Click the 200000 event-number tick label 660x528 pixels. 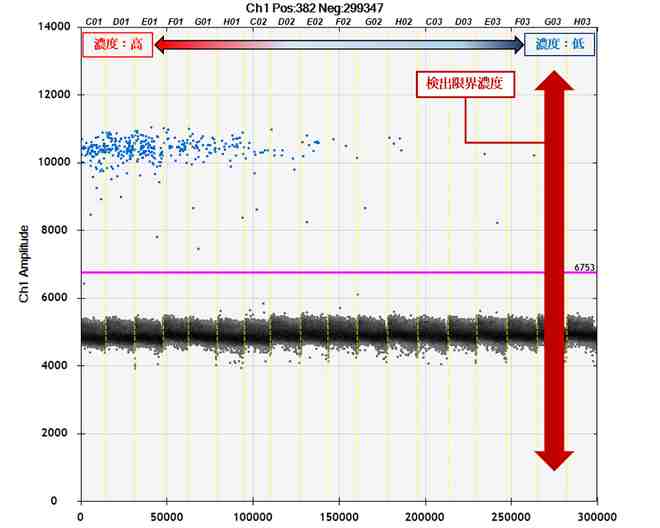[425, 517]
